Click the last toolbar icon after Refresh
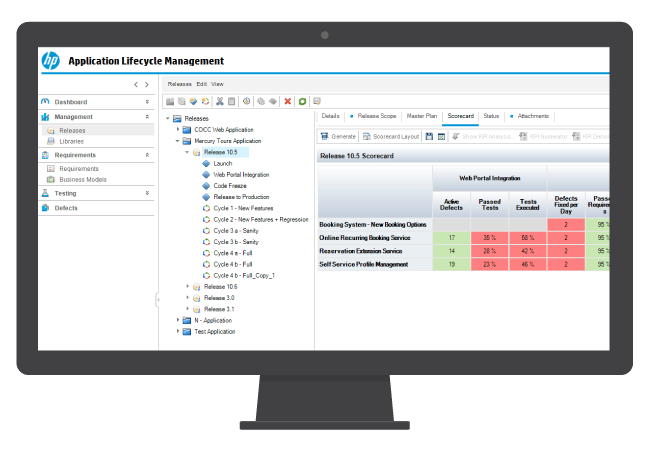The height and width of the screenshot is (450, 650). point(317,101)
